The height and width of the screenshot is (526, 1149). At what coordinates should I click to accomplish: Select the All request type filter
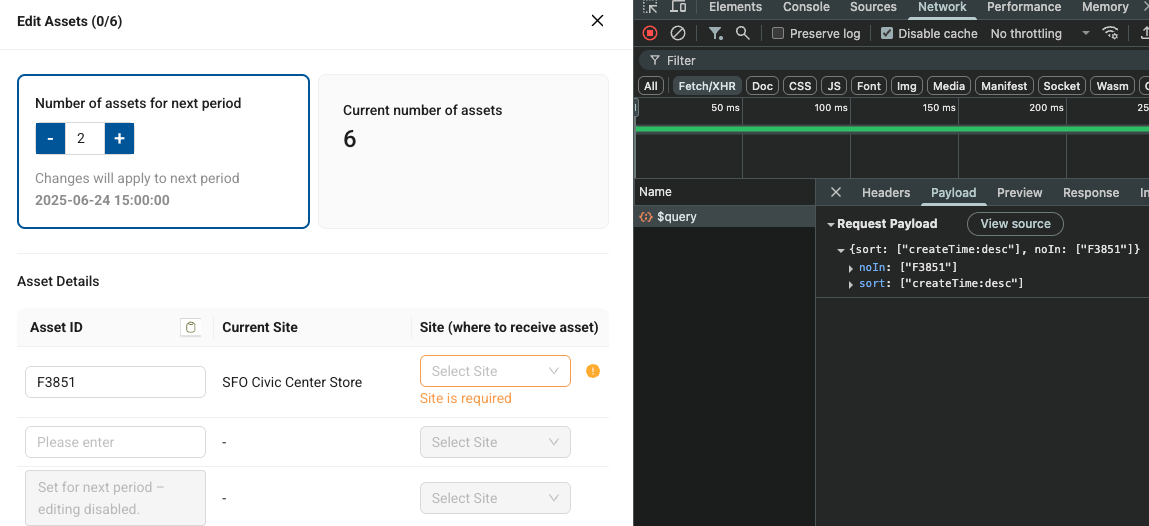(x=651, y=86)
